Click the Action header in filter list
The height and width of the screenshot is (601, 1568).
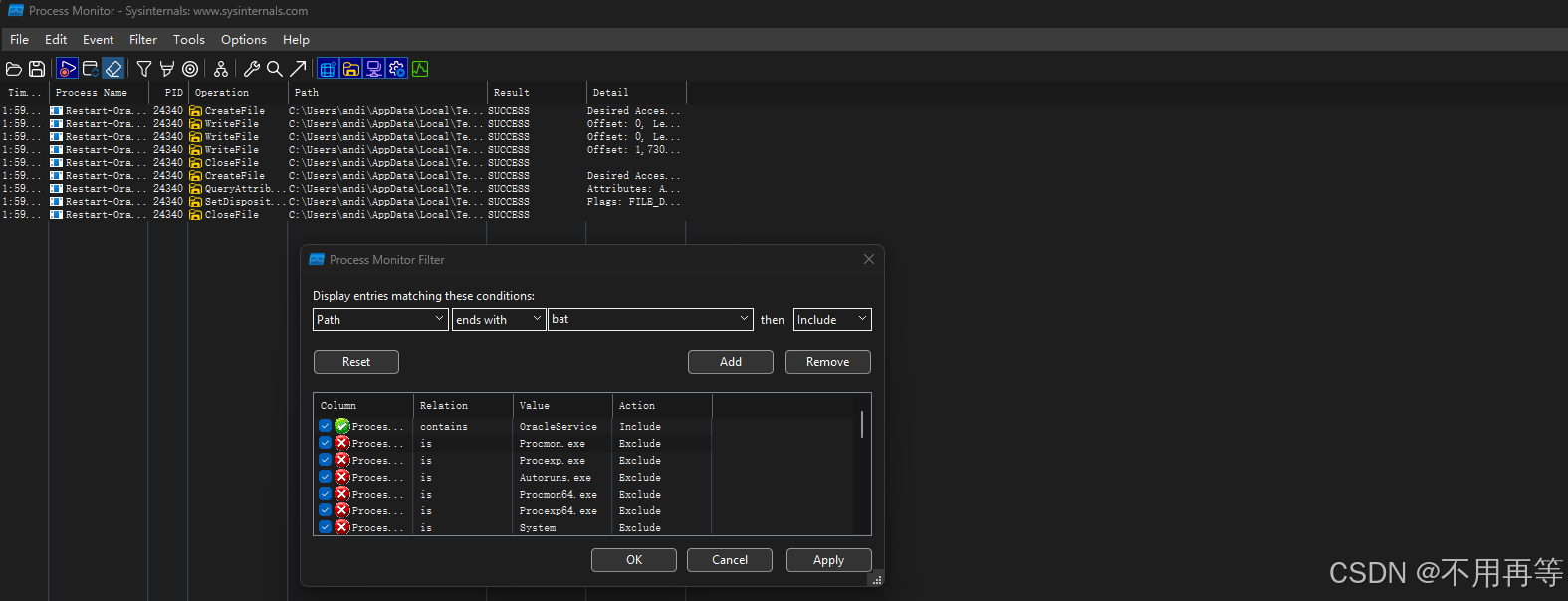pos(662,406)
